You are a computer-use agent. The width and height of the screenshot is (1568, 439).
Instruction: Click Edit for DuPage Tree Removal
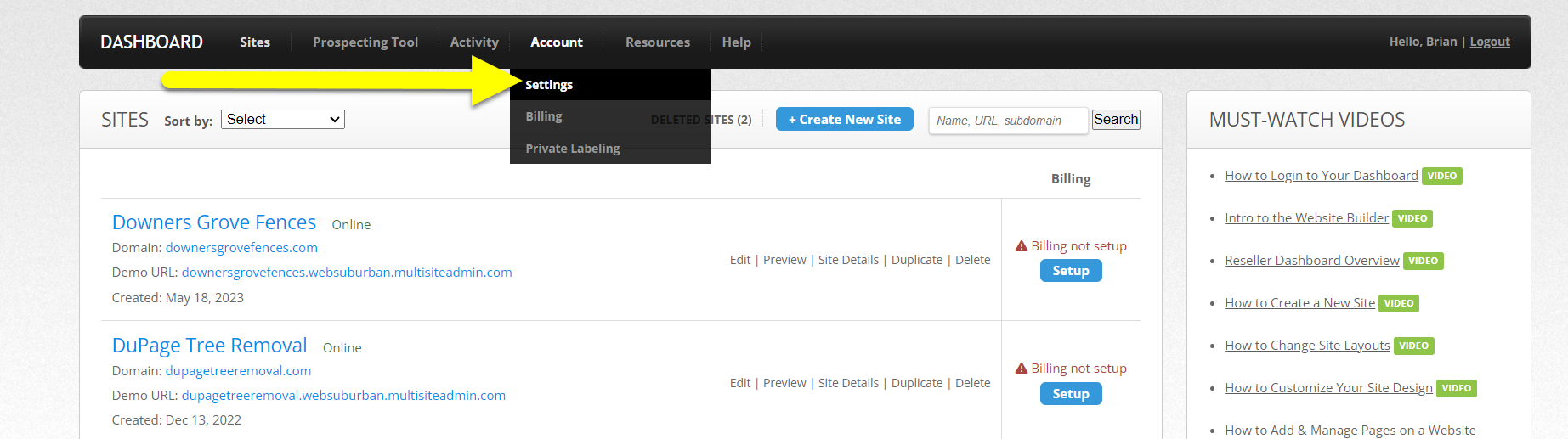pyautogui.click(x=740, y=383)
